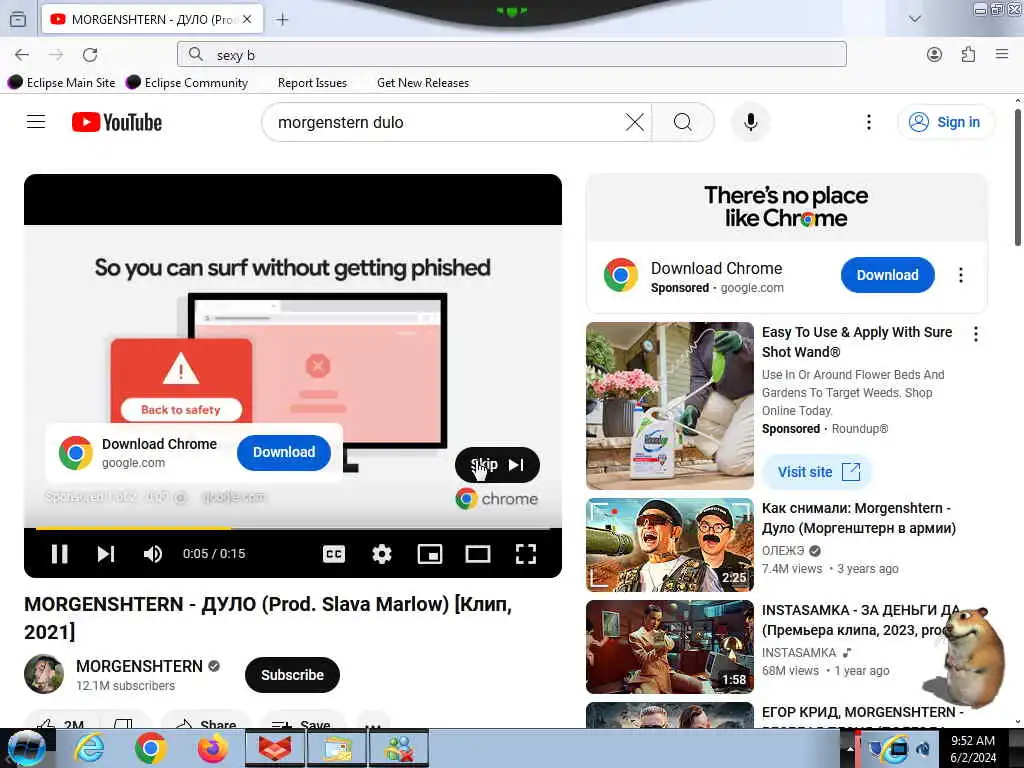Open MORGENSHTERN channel avatar

point(44,674)
